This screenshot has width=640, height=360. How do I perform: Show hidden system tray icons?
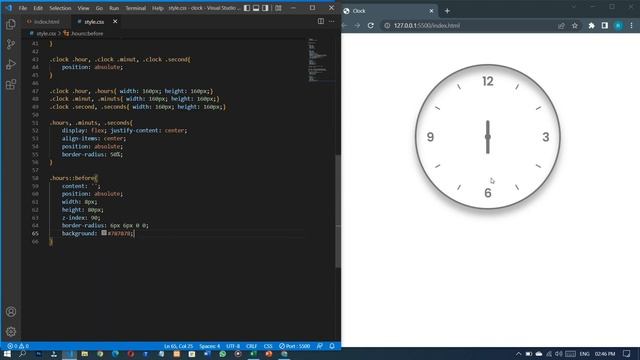518,354
